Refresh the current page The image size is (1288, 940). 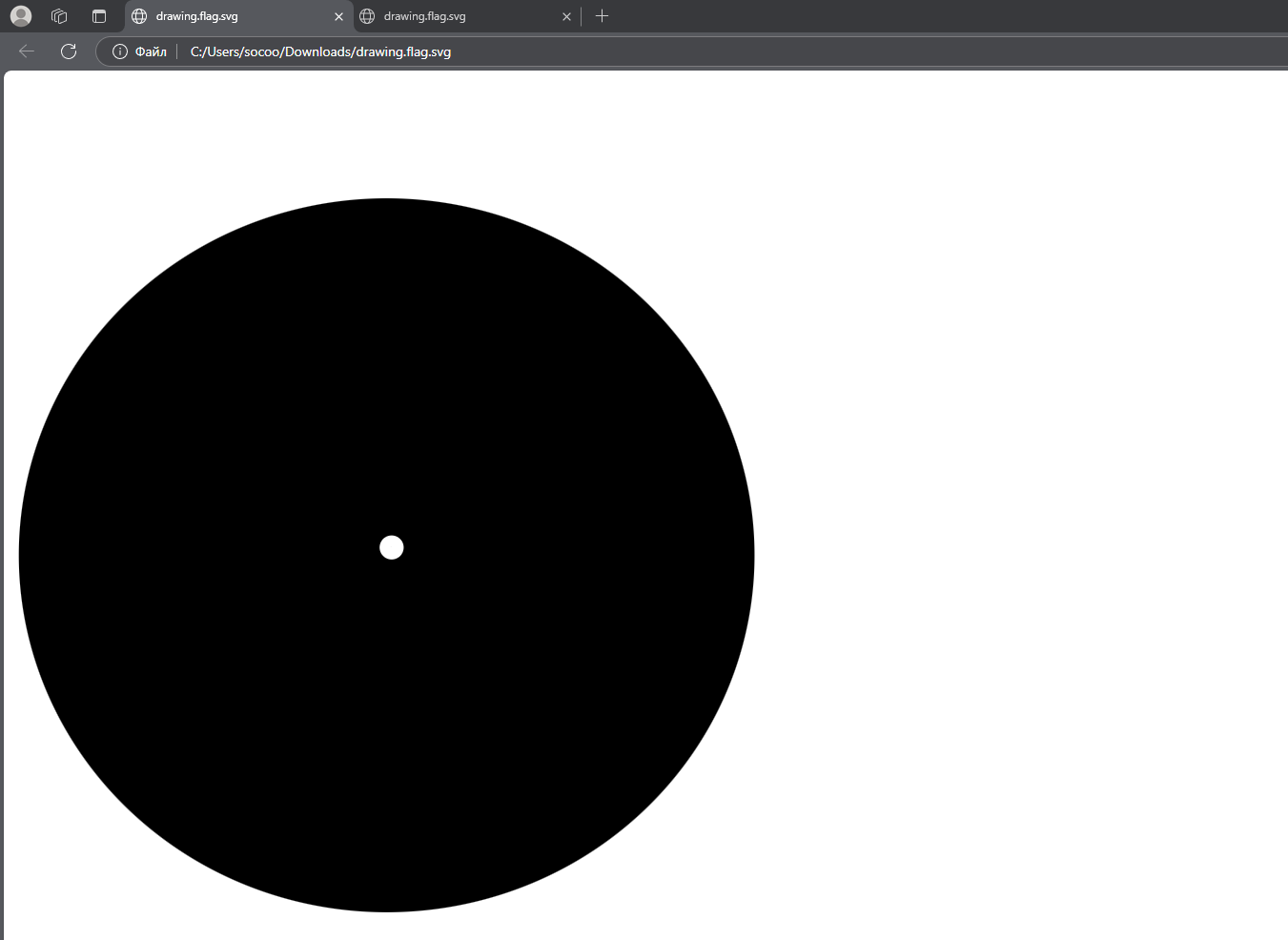click(69, 51)
